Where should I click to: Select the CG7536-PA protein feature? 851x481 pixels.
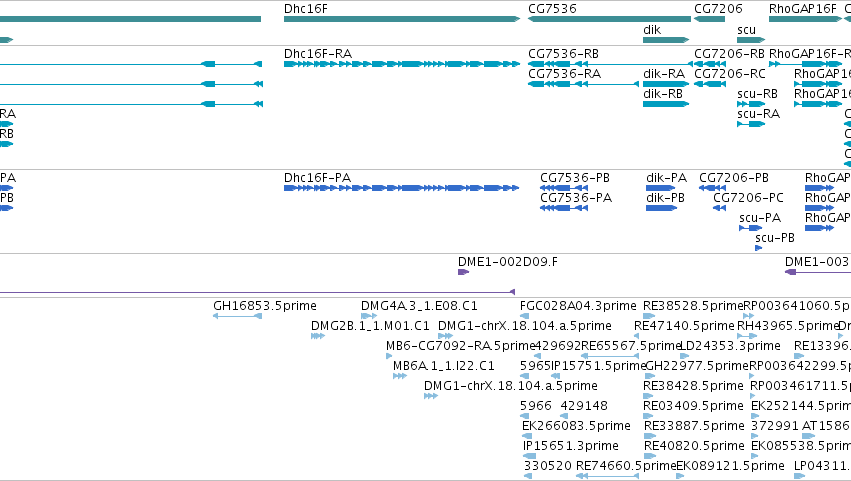[x=564, y=208]
